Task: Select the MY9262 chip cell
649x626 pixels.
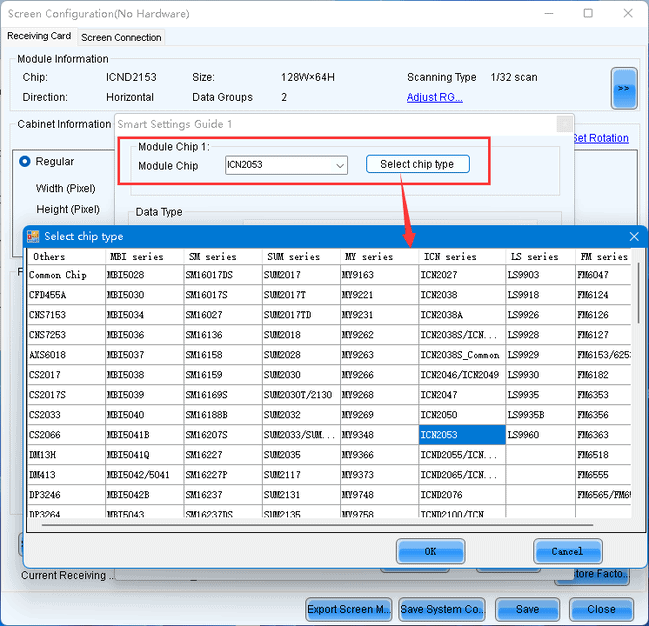Action: pos(379,335)
